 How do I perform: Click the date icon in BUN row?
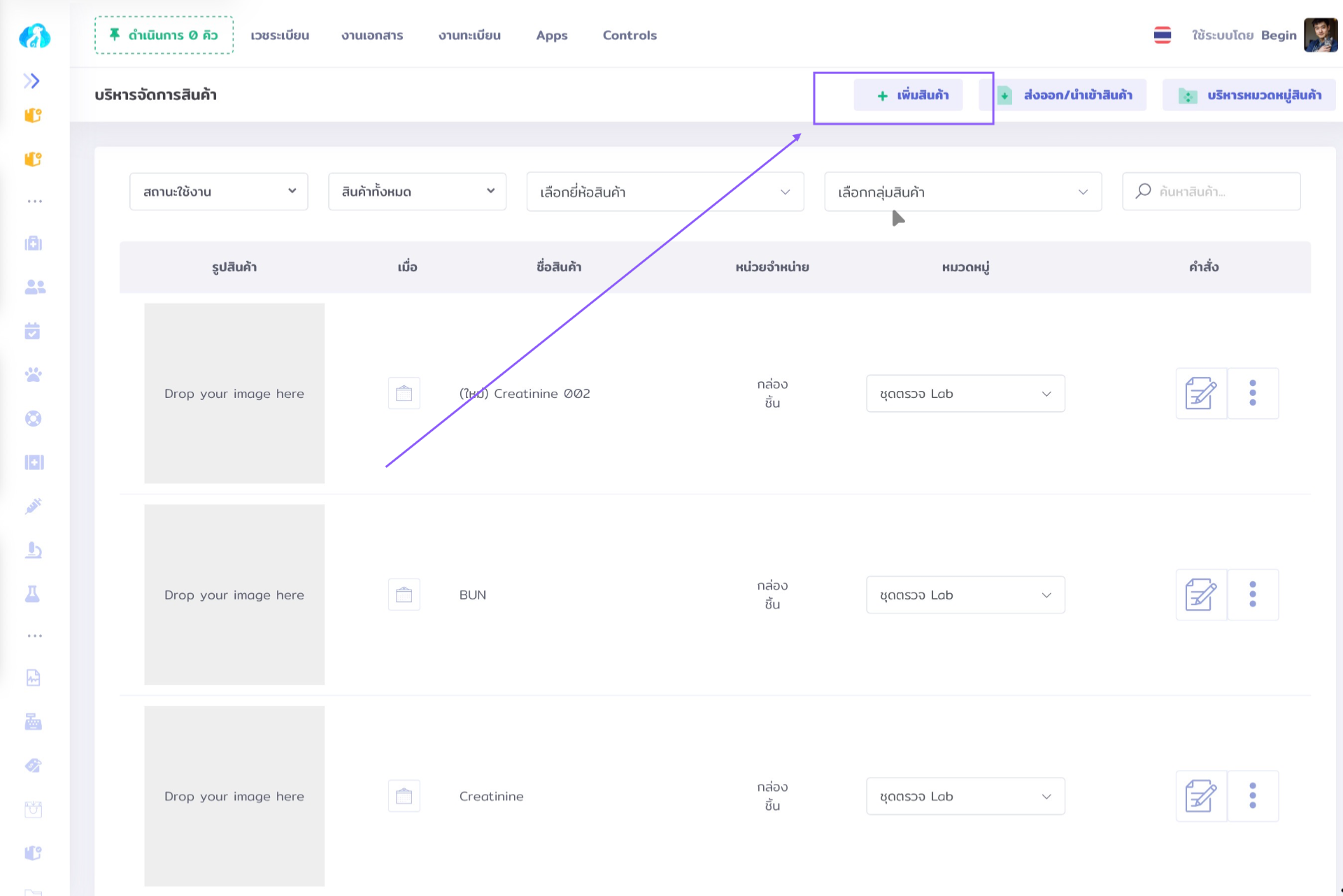coord(404,595)
